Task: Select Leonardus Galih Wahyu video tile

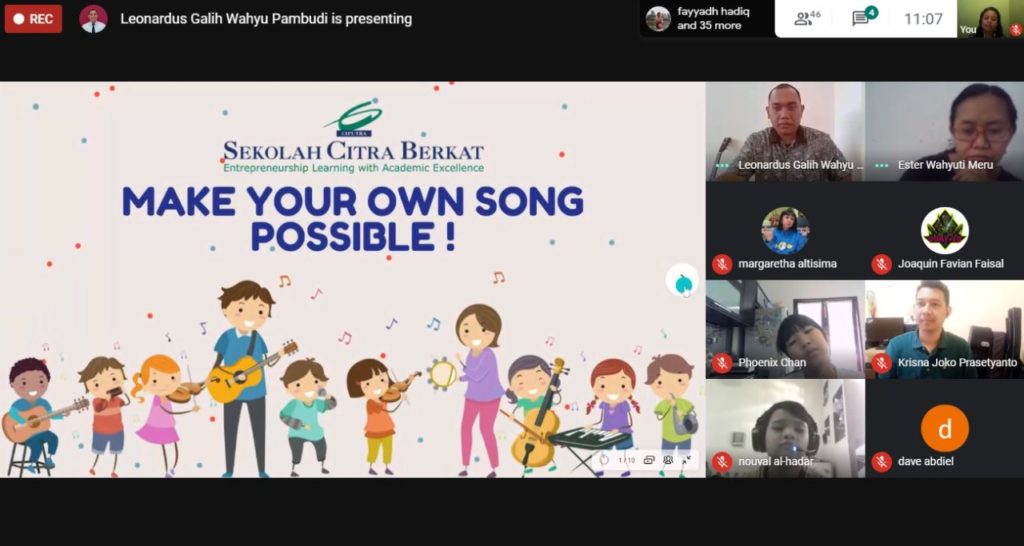Action: click(785, 131)
